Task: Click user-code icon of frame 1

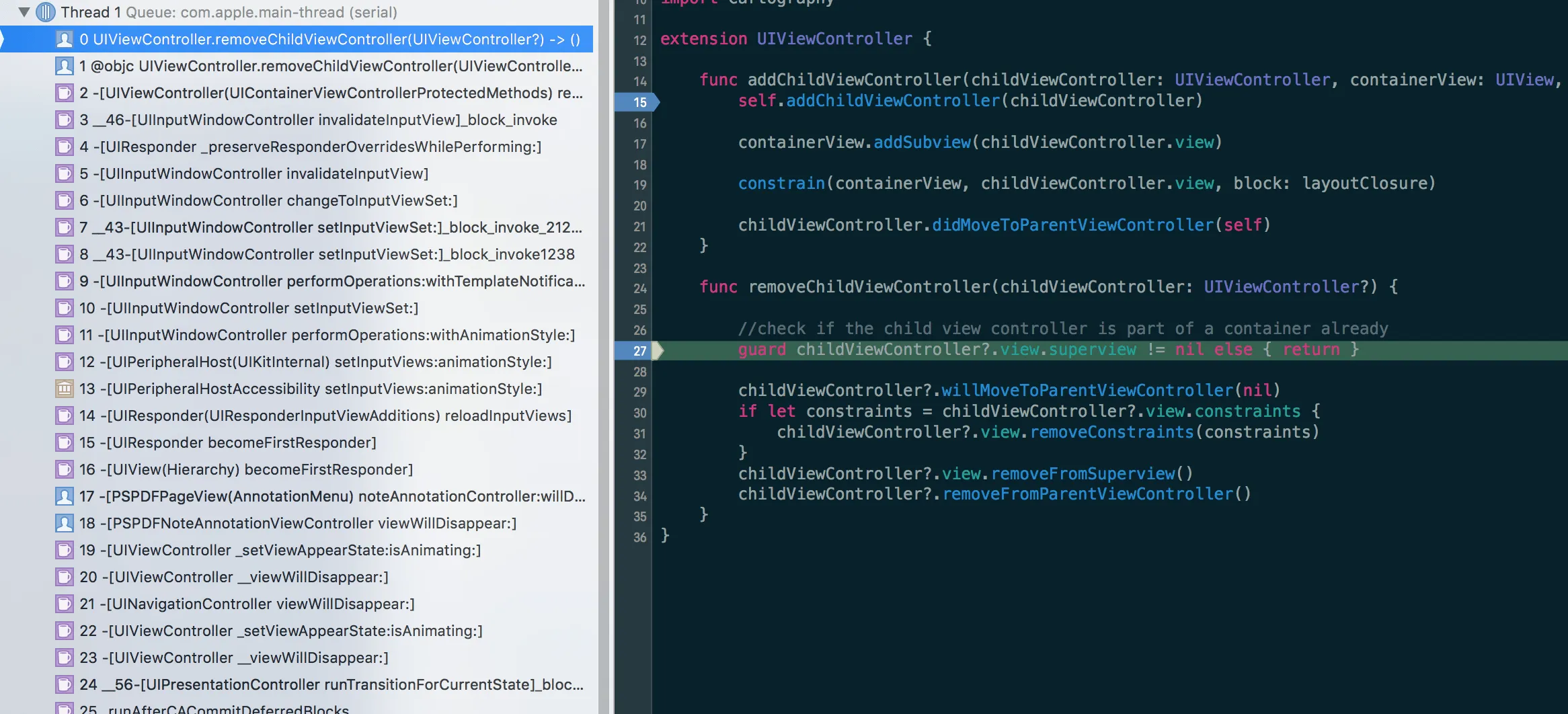Action: point(65,66)
